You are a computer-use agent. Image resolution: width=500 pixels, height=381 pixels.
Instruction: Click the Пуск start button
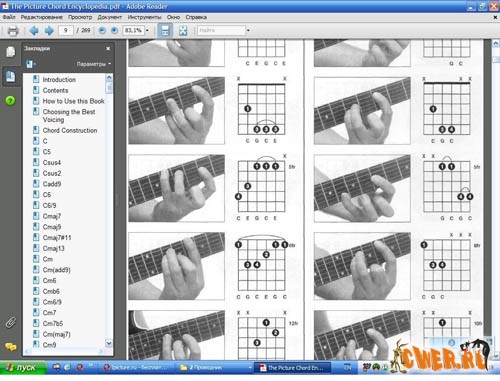pyautogui.click(x=23, y=367)
